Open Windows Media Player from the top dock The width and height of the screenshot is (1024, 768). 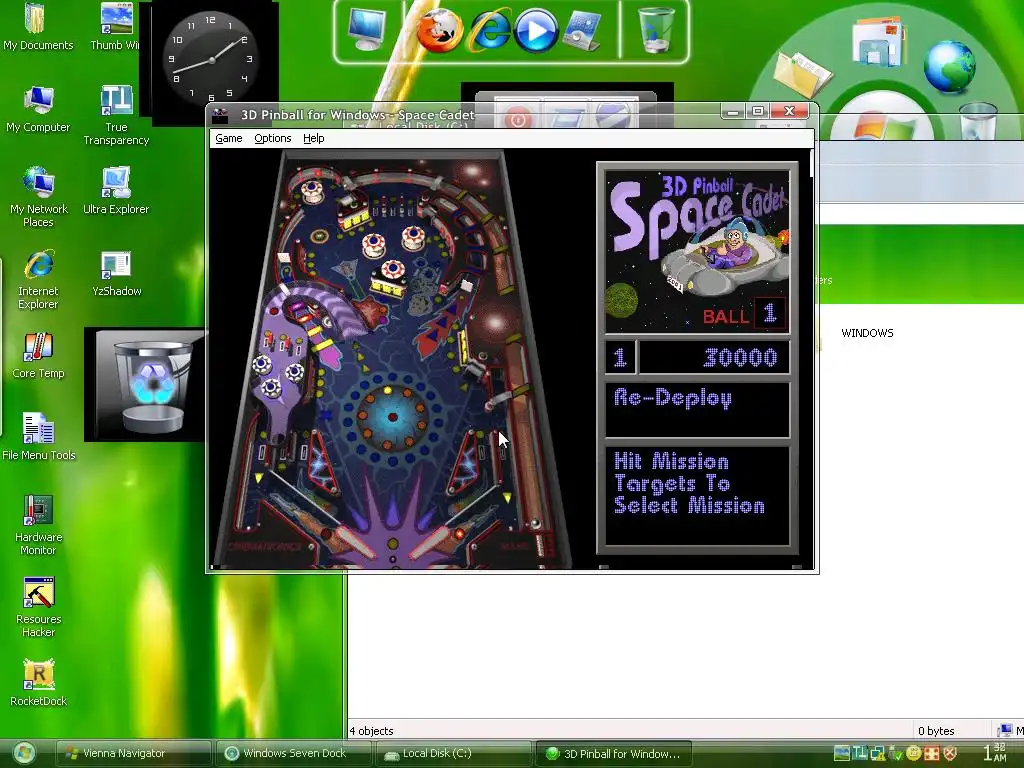[536, 31]
